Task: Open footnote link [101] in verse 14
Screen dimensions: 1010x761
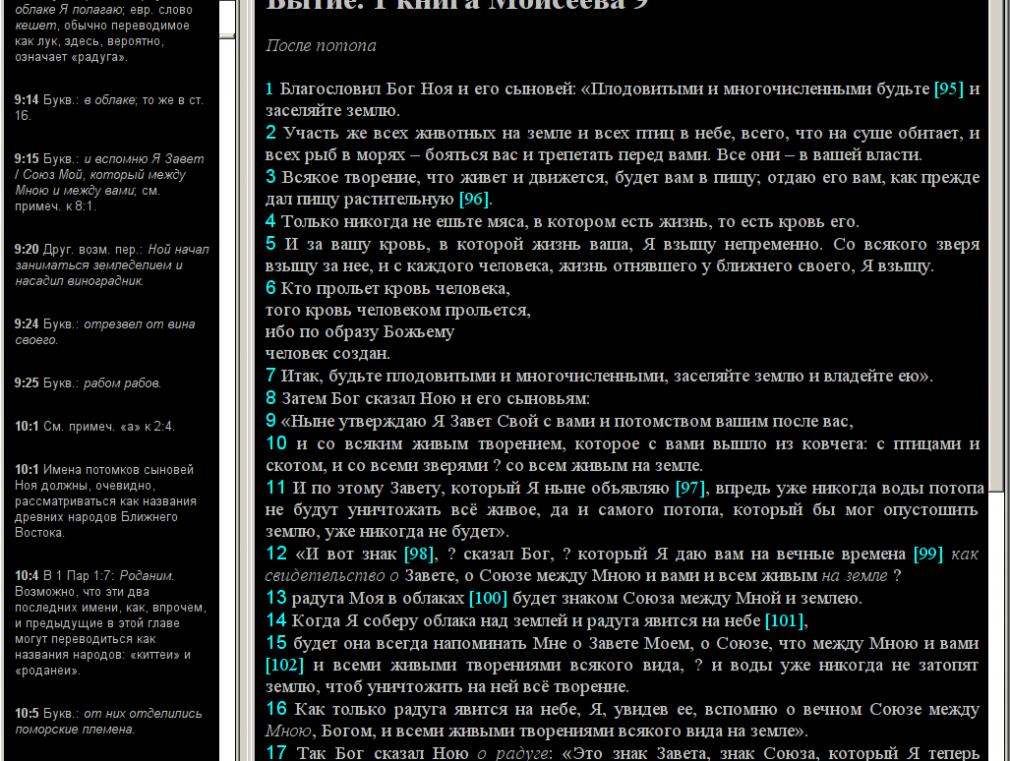Action: pos(784,621)
